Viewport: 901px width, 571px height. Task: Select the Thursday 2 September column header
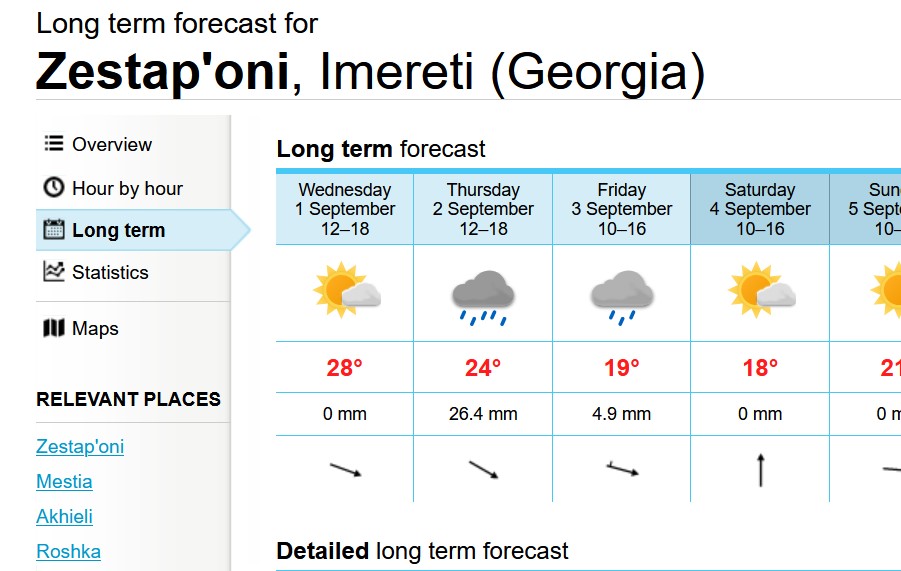pyautogui.click(x=483, y=209)
